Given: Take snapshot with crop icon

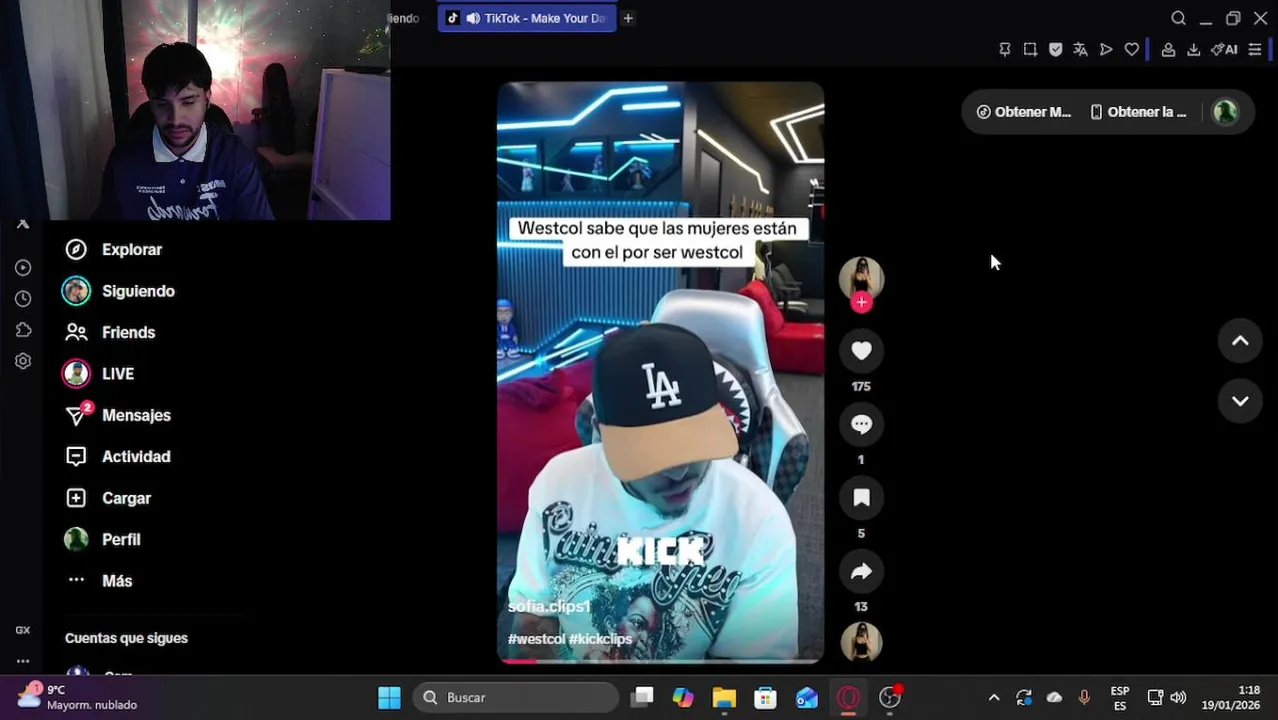Looking at the screenshot, I should [1030, 50].
